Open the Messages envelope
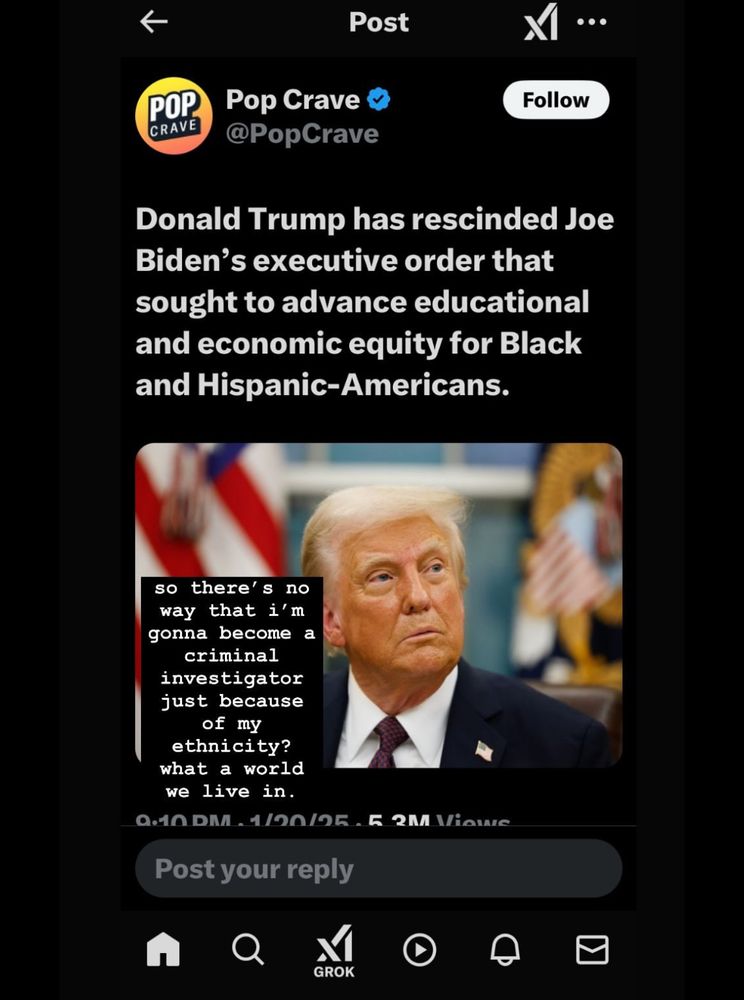Viewport: 744px width, 1000px height. click(592, 950)
